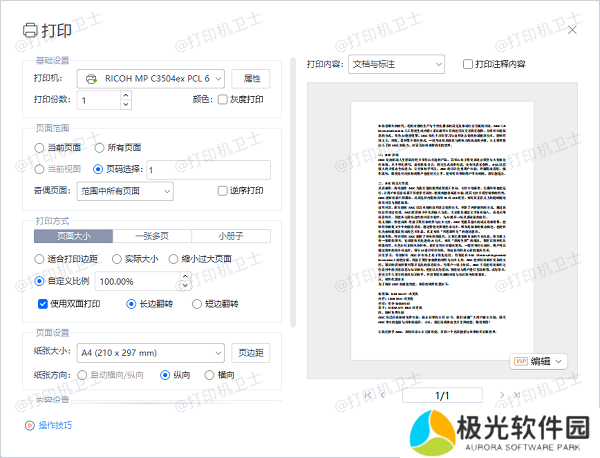Decrease print copies with down arrow
The width and height of the screenshot is (600, 458).
pyautogui.click(x=126, y=104)
